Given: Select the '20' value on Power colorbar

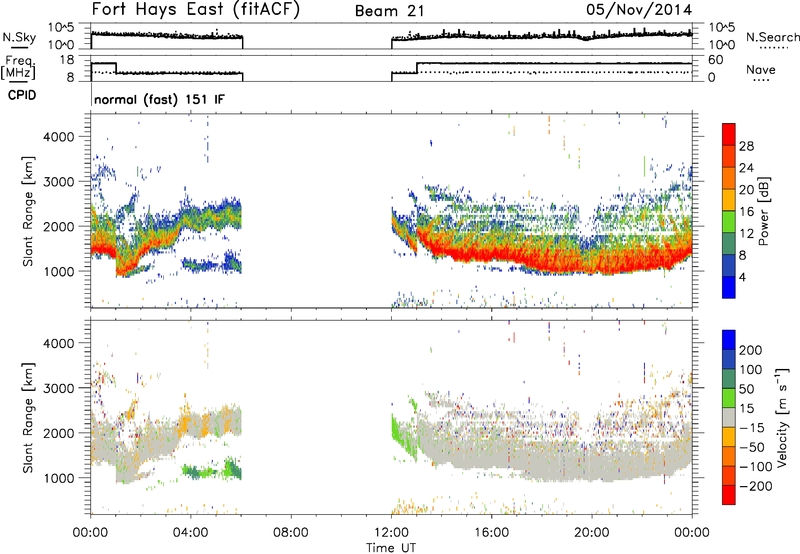Looking at the screenshot, I should pyautogui.click(x=746, y=190).
